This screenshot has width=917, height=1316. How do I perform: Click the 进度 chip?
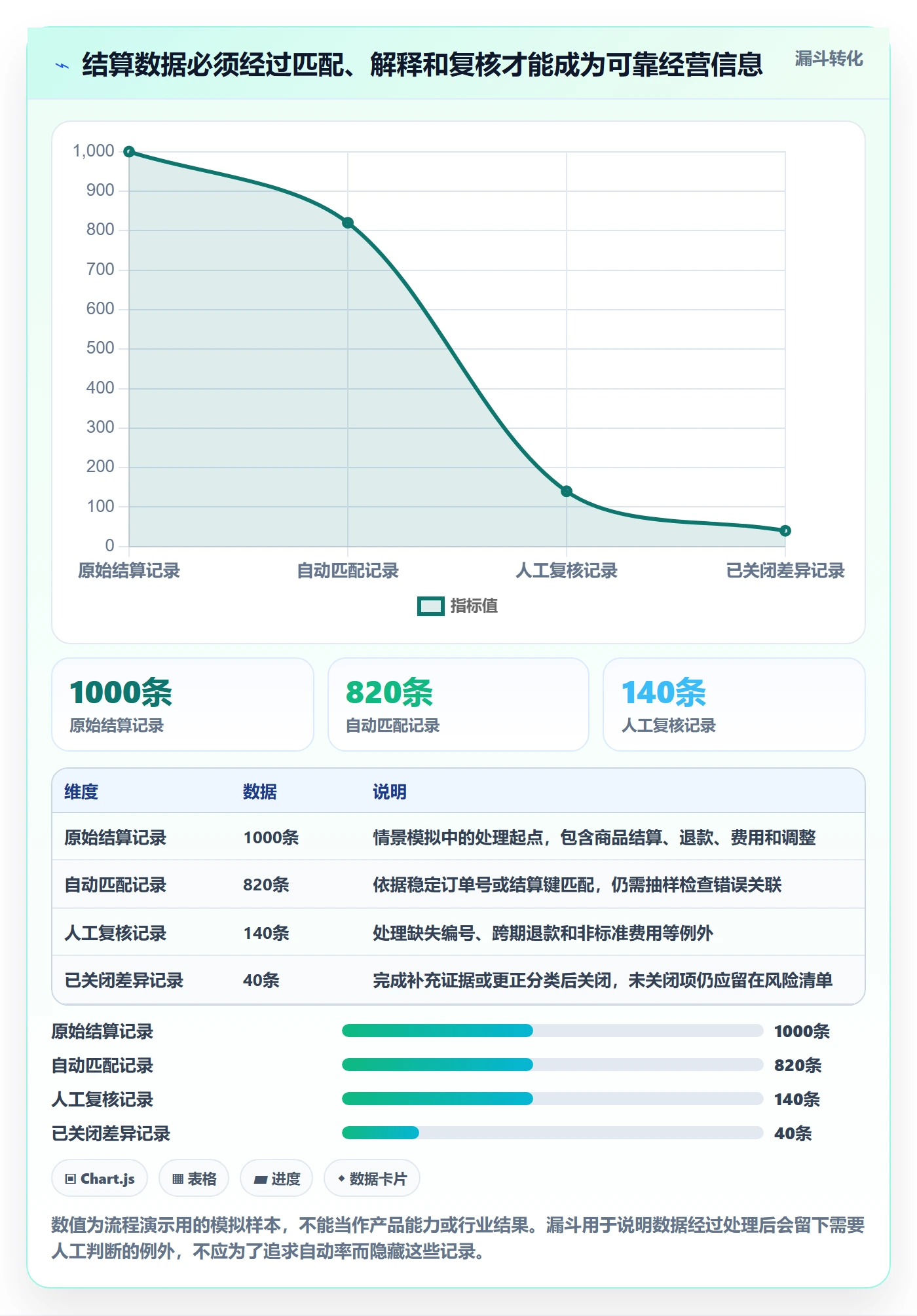[x=276, y=1179]
